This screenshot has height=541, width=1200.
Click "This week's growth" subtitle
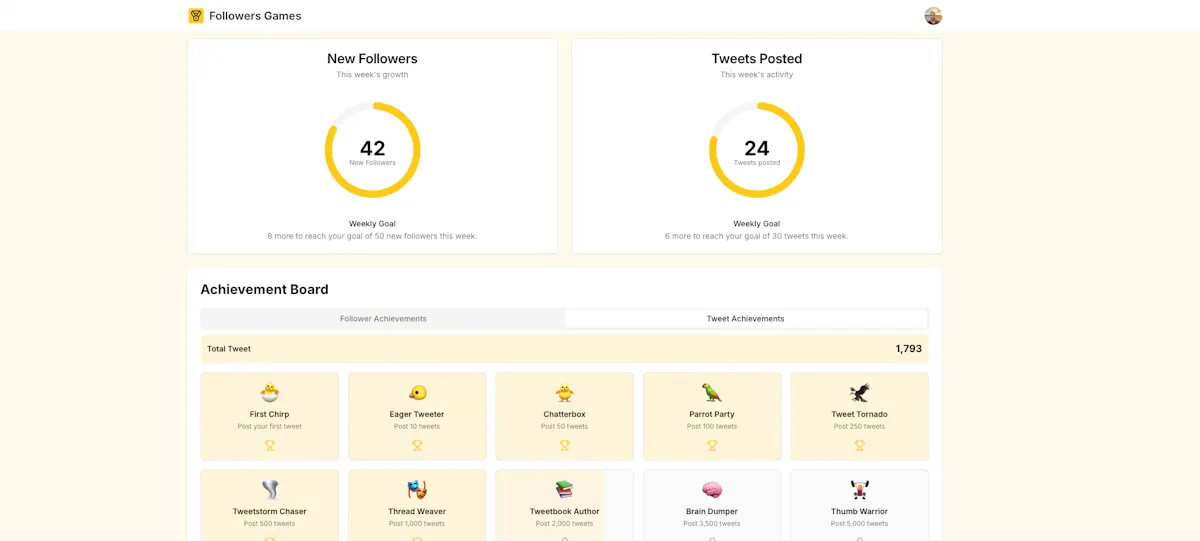point(373,75)
